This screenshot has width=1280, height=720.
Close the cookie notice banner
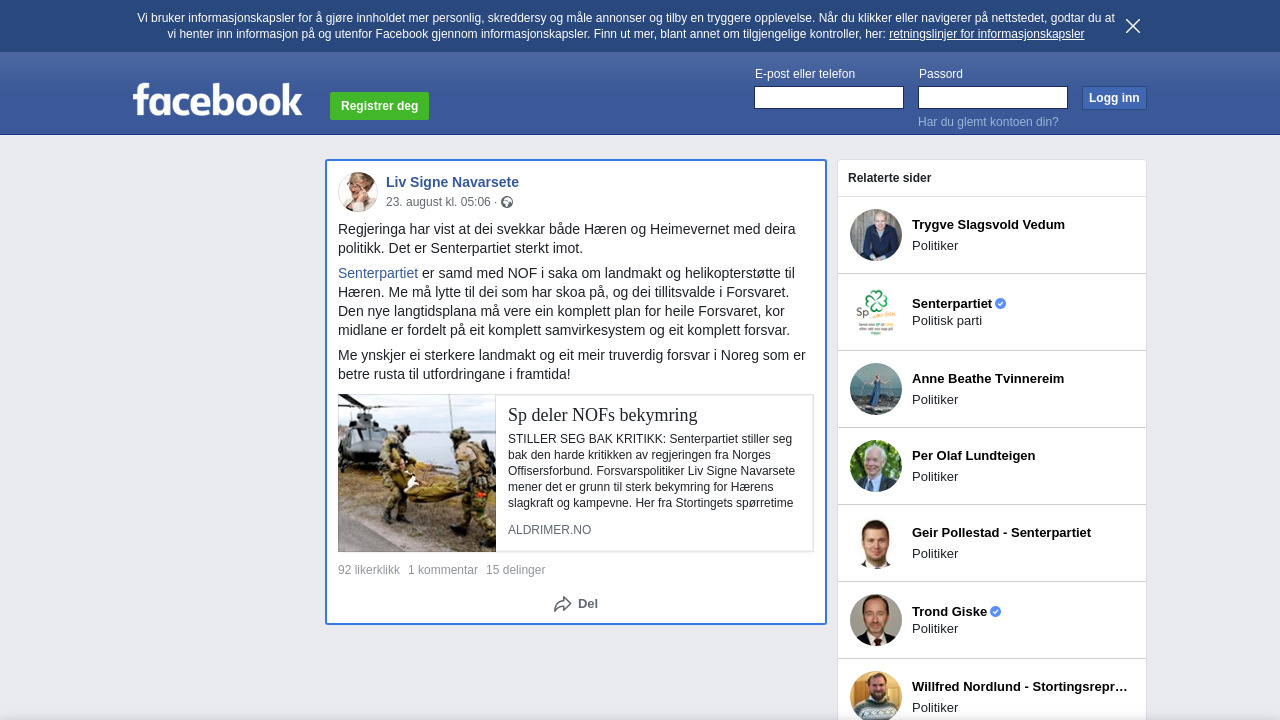(1133, 26)
